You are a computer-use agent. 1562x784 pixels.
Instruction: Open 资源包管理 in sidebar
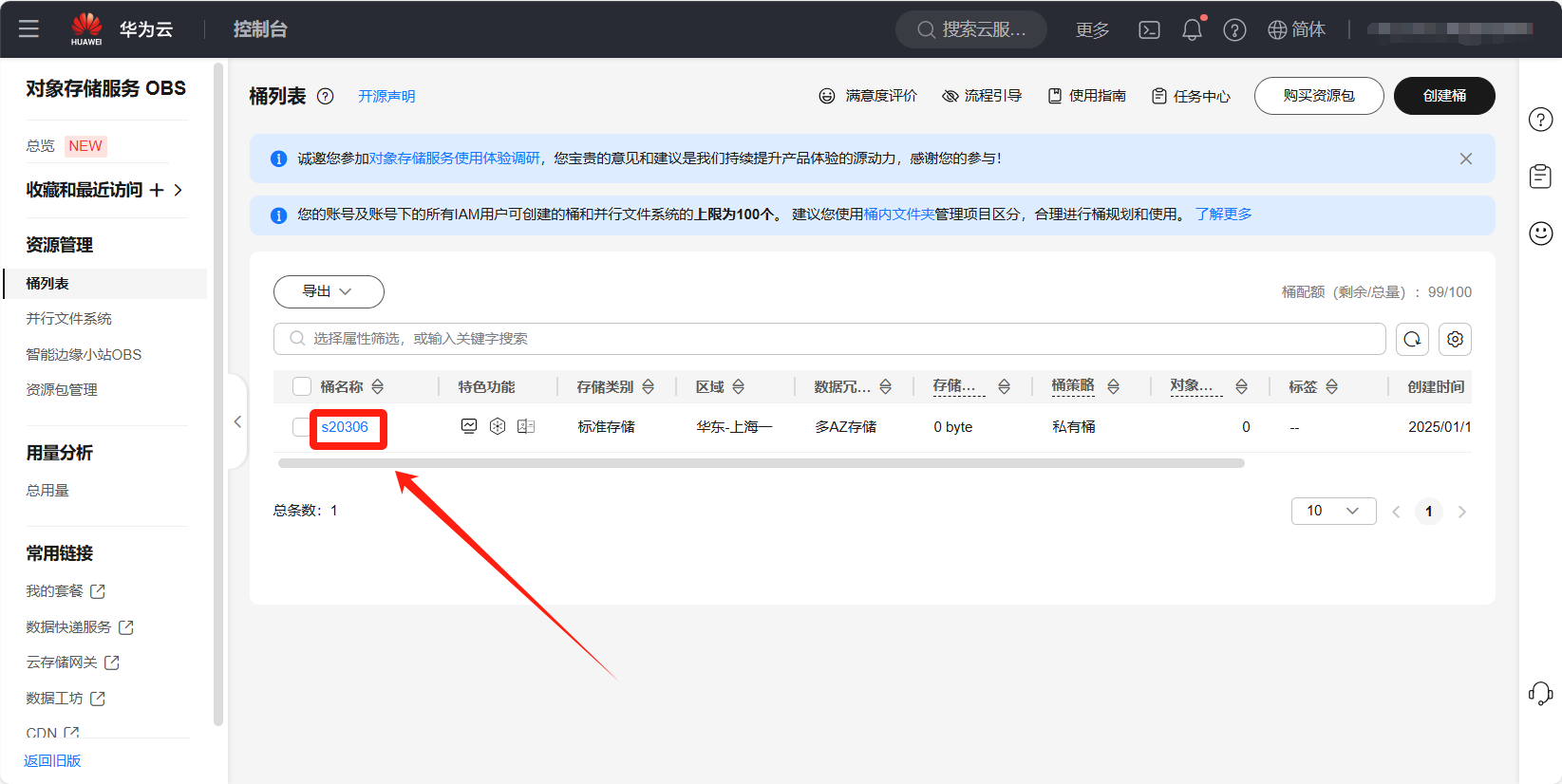click(62, 390)
